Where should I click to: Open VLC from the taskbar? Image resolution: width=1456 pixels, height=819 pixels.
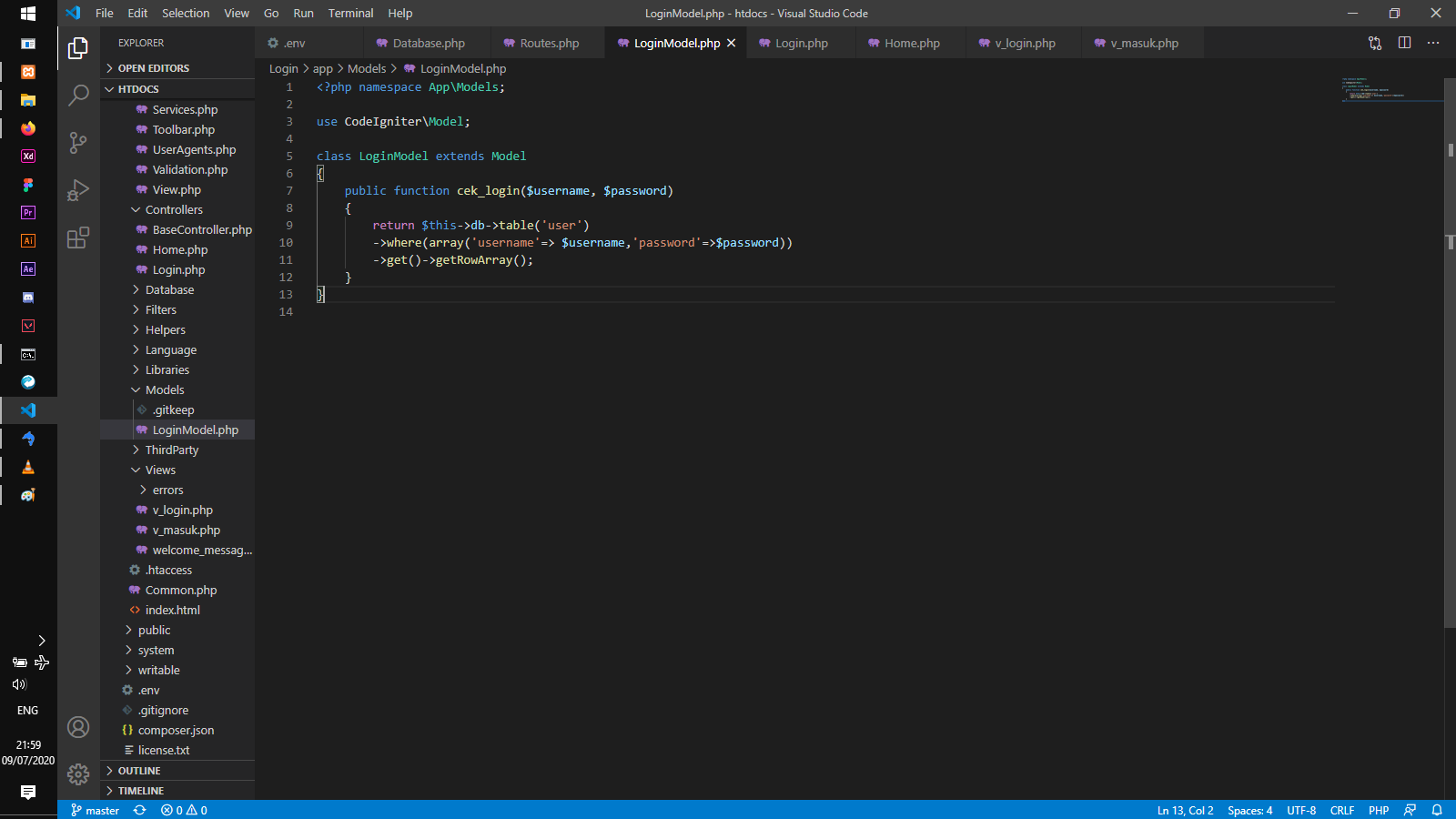tap(27, 467)
